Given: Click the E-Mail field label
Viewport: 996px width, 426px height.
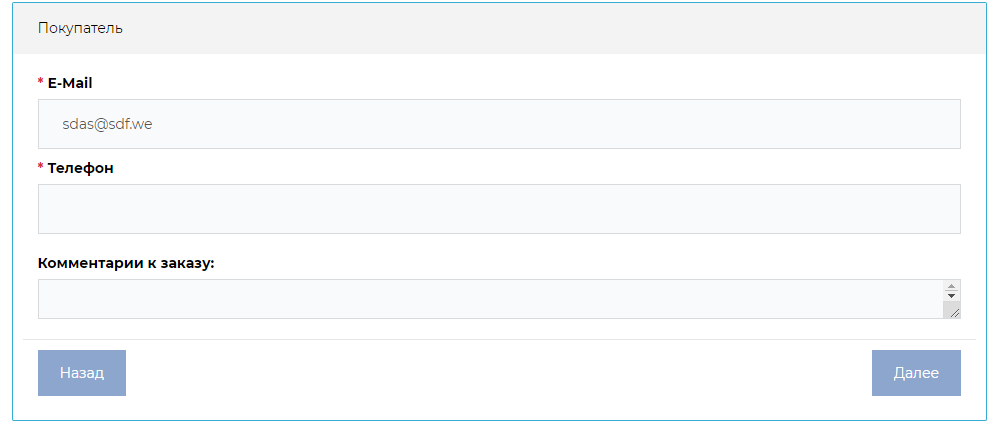Looking at the screenshot, I should click(x=70, y=83).
